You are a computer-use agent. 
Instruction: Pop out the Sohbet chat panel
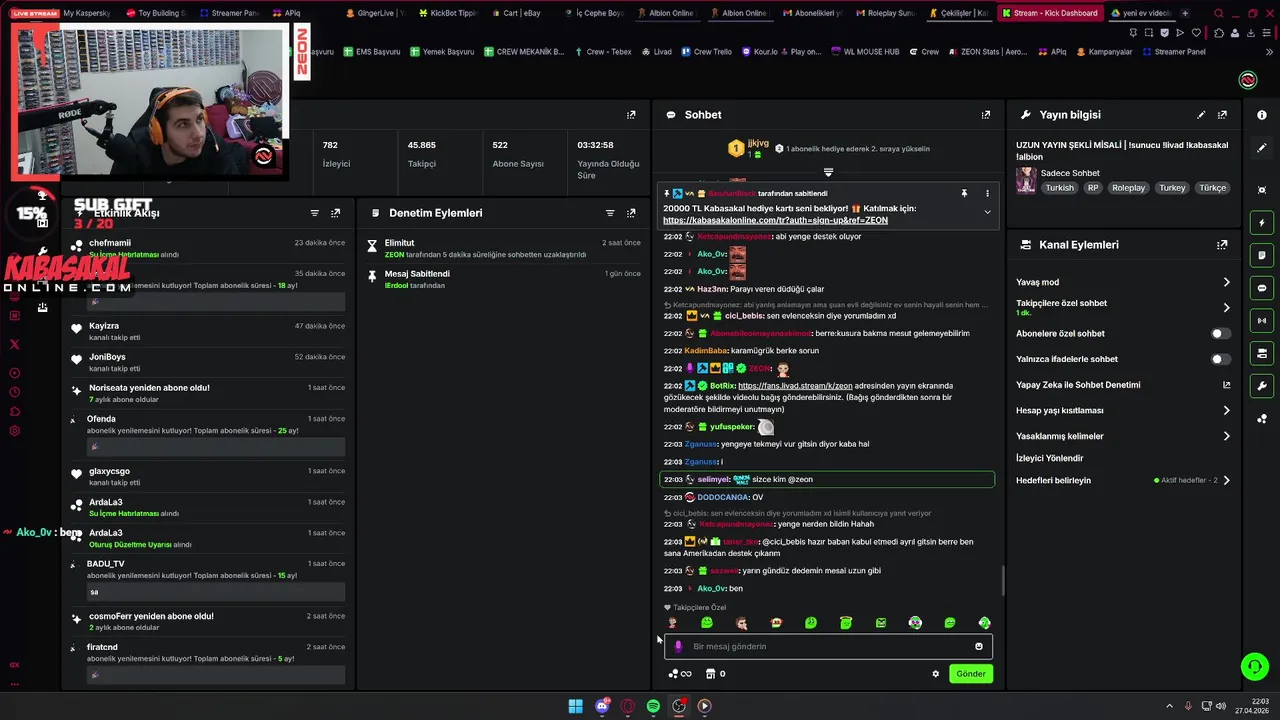[x=986, y=115]
